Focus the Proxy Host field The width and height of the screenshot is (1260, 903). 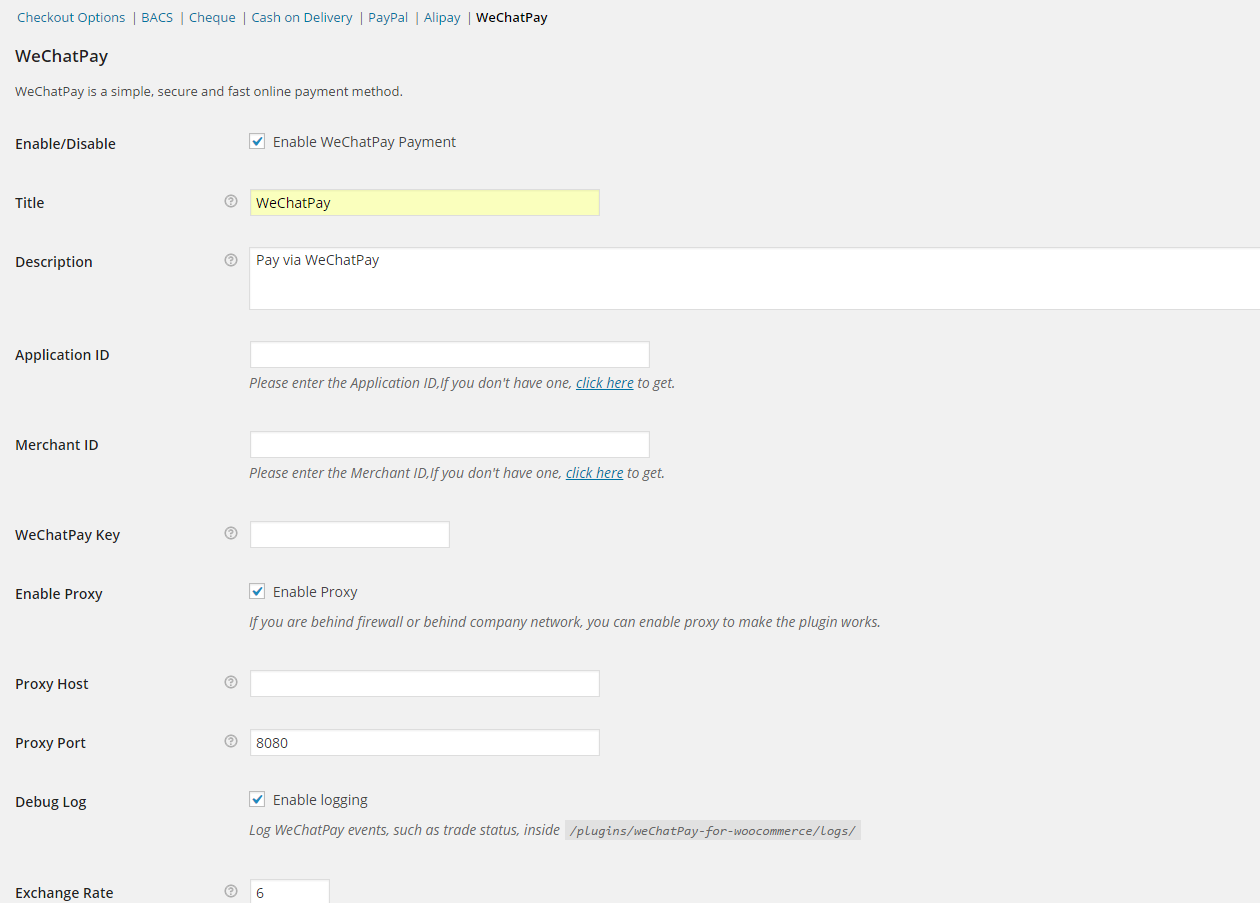[424, 684]
